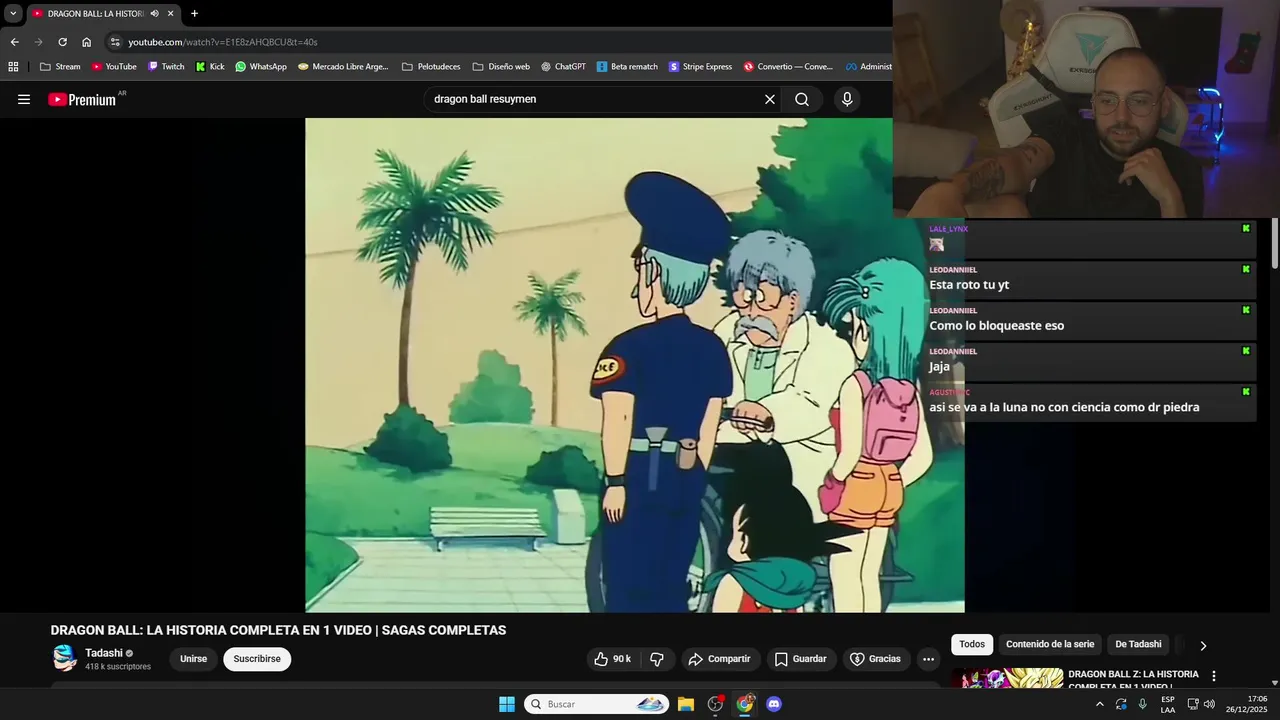Show more filter chips with arrow
This screenshot has width=1280, height=720.
coord(1203,645)
